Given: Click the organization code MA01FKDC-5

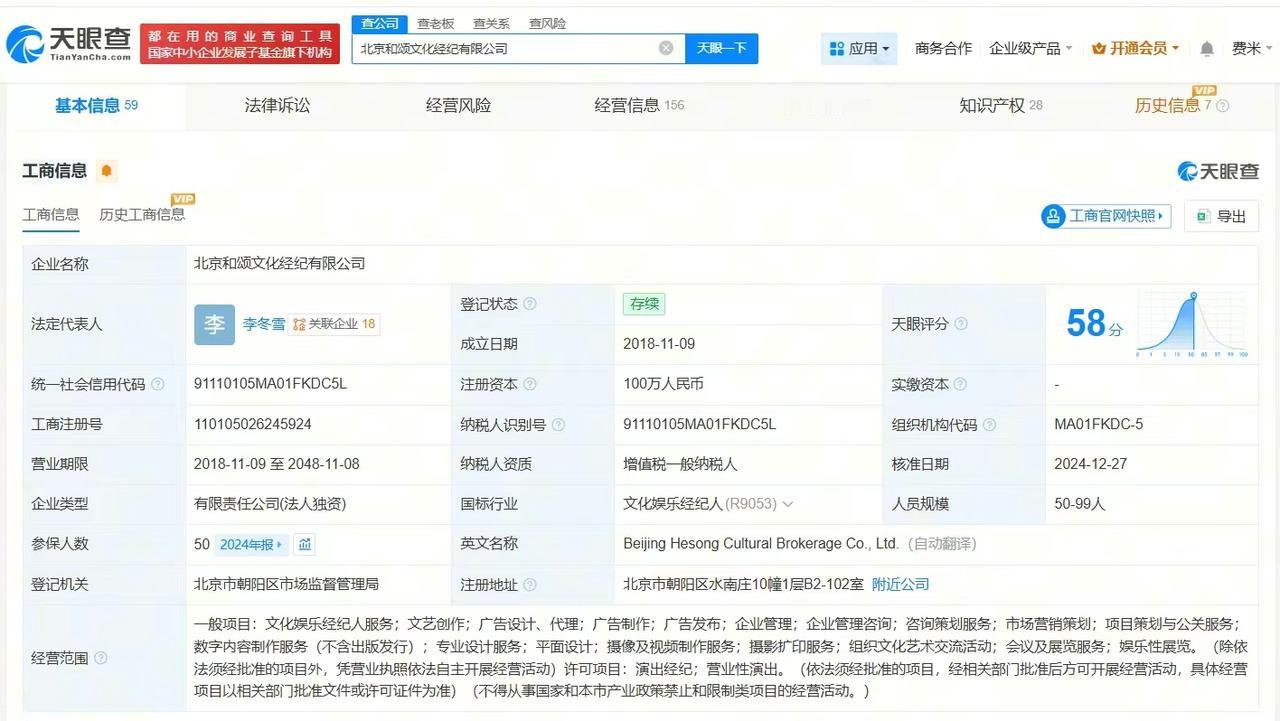Looking at the screenshot, I should pos(1099,424).
